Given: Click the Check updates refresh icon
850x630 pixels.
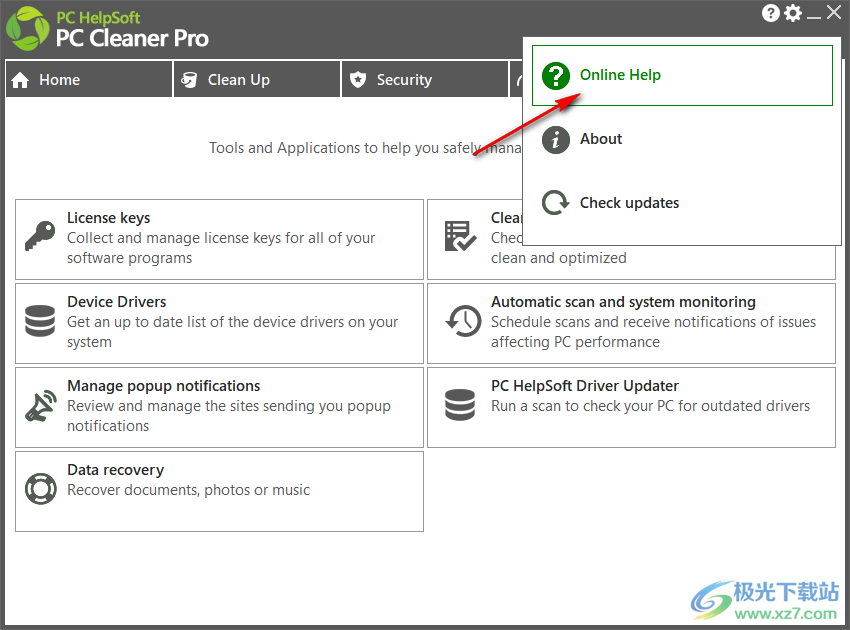Looking at the screenshot, I should [x=556, y=203].
